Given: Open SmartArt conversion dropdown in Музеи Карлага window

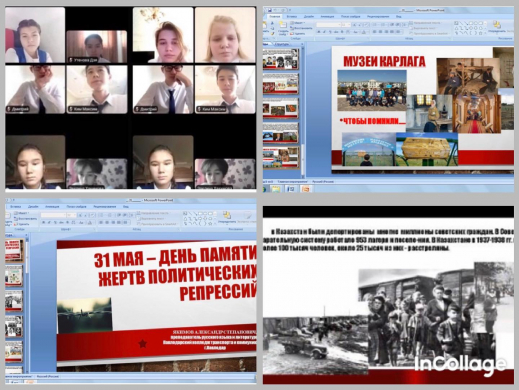Looking at the screenshot, I should pyautogui.click(x=429, y=33).
